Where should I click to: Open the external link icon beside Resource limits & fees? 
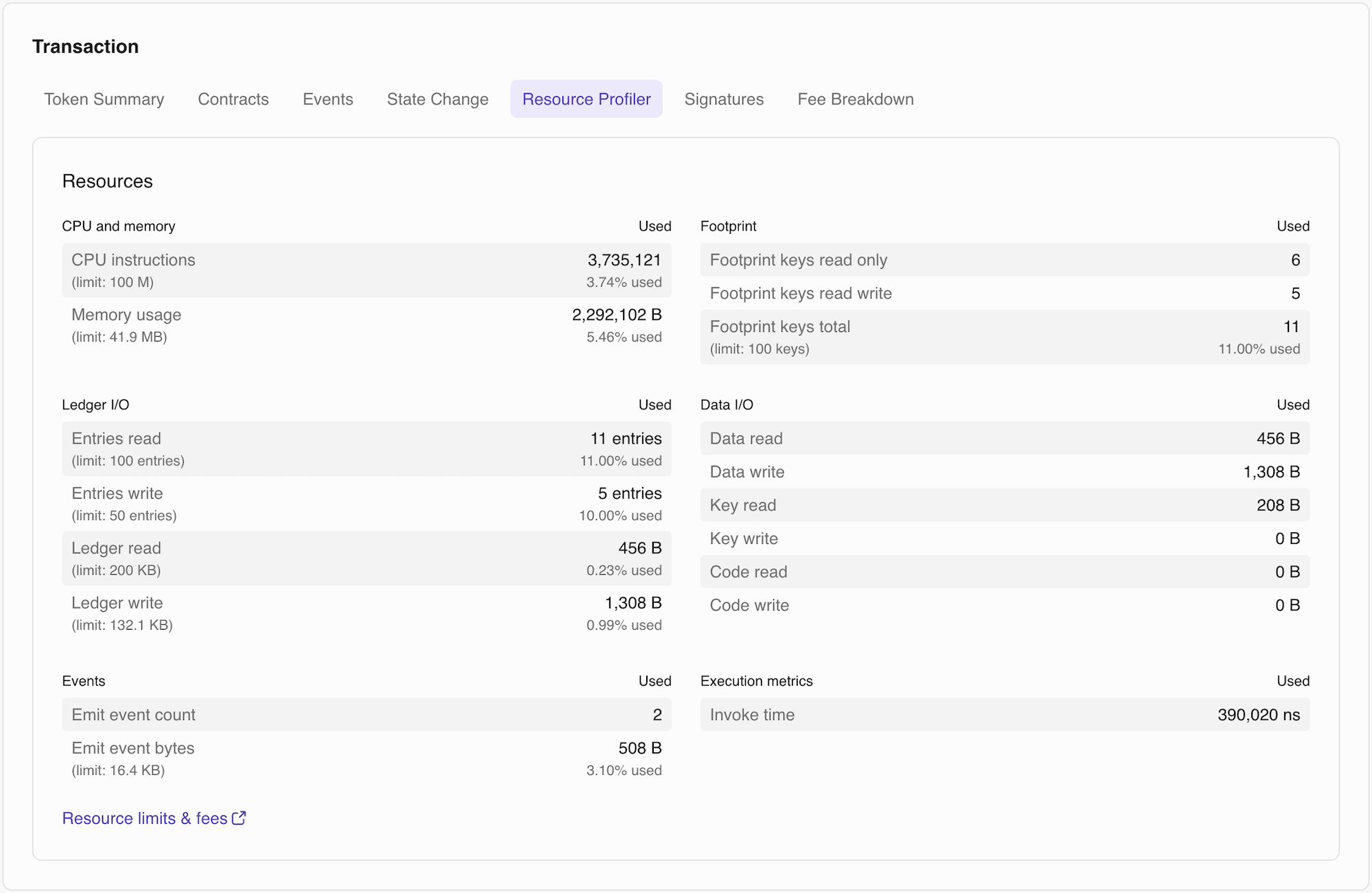[x=239, y=818]
